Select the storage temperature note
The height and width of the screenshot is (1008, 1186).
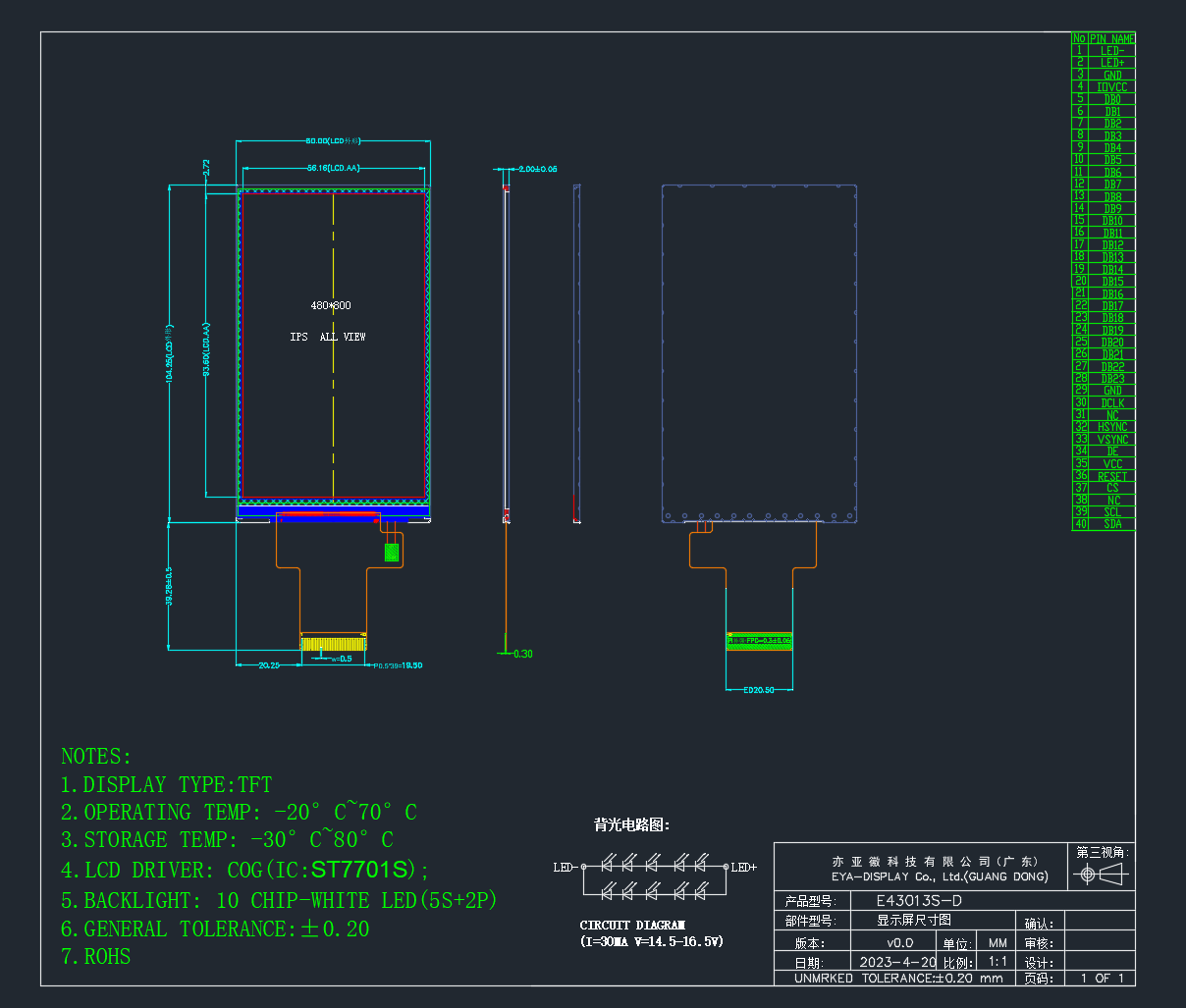click(227, 839)
